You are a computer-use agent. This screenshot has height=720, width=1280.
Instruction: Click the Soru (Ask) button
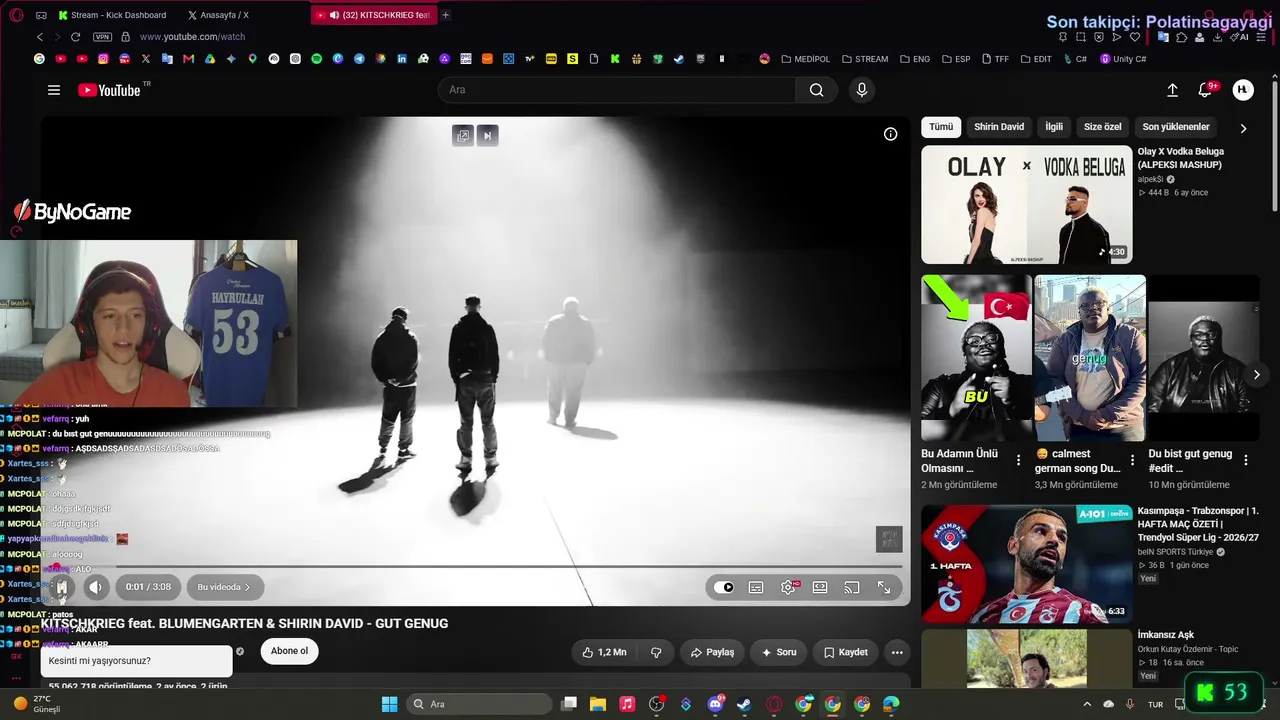point(779,652)
